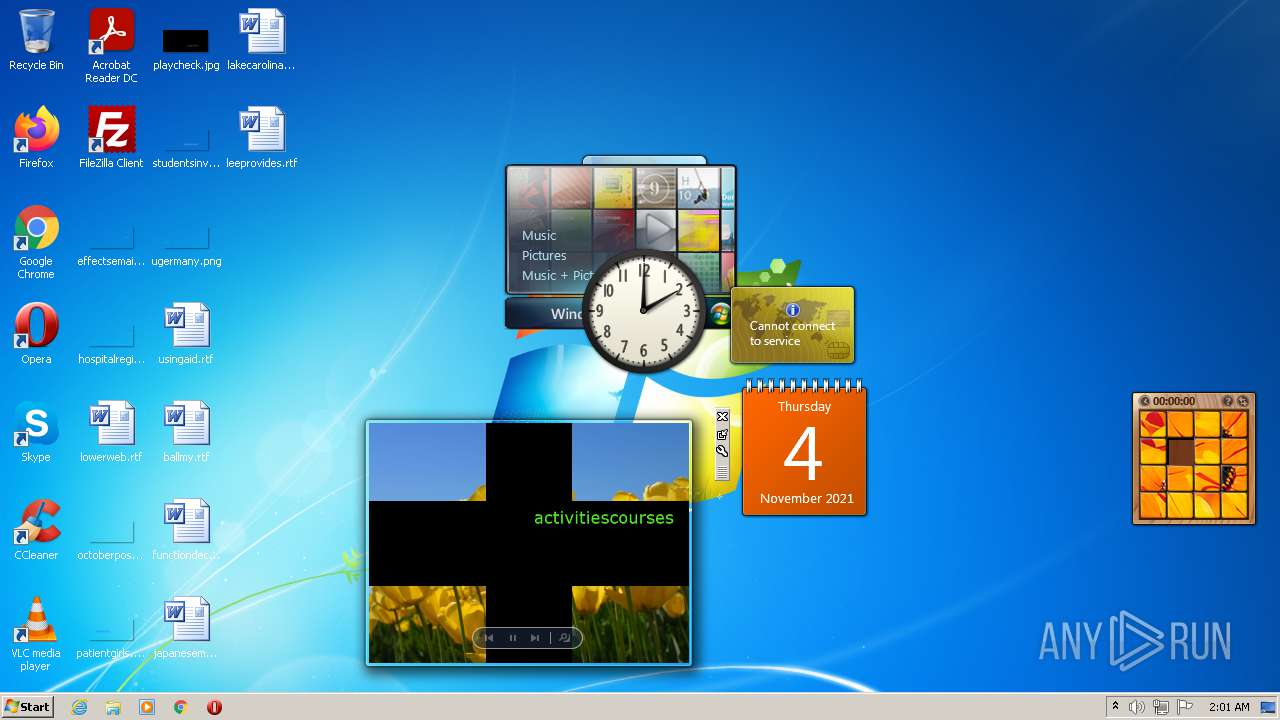Screen dimensions: 1280x720
Task: Open CCleaner desktop shortcut
Action: click(36, 530)
